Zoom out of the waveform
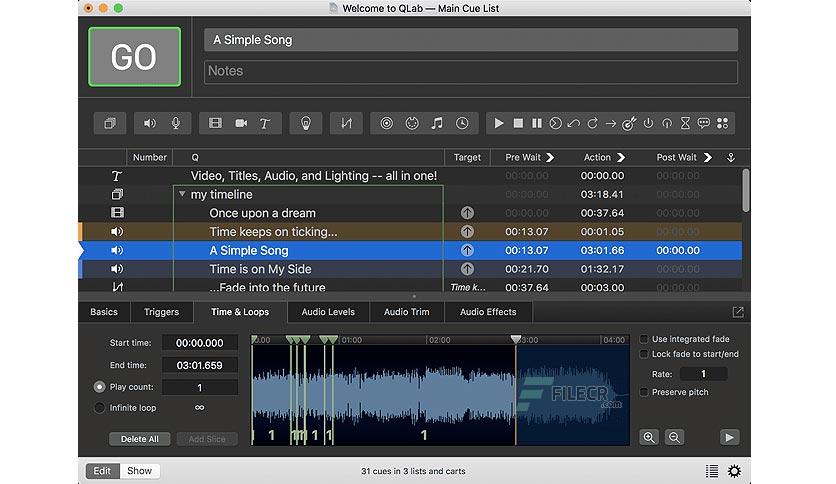This screenshot has width=836, height=484. [674, 438]
